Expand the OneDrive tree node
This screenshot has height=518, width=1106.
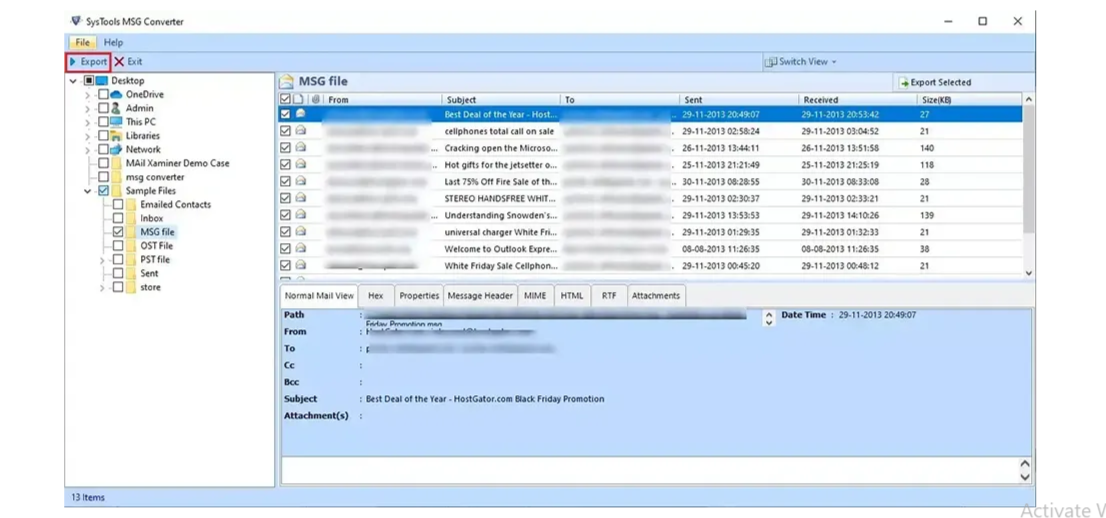click(87, 95)
